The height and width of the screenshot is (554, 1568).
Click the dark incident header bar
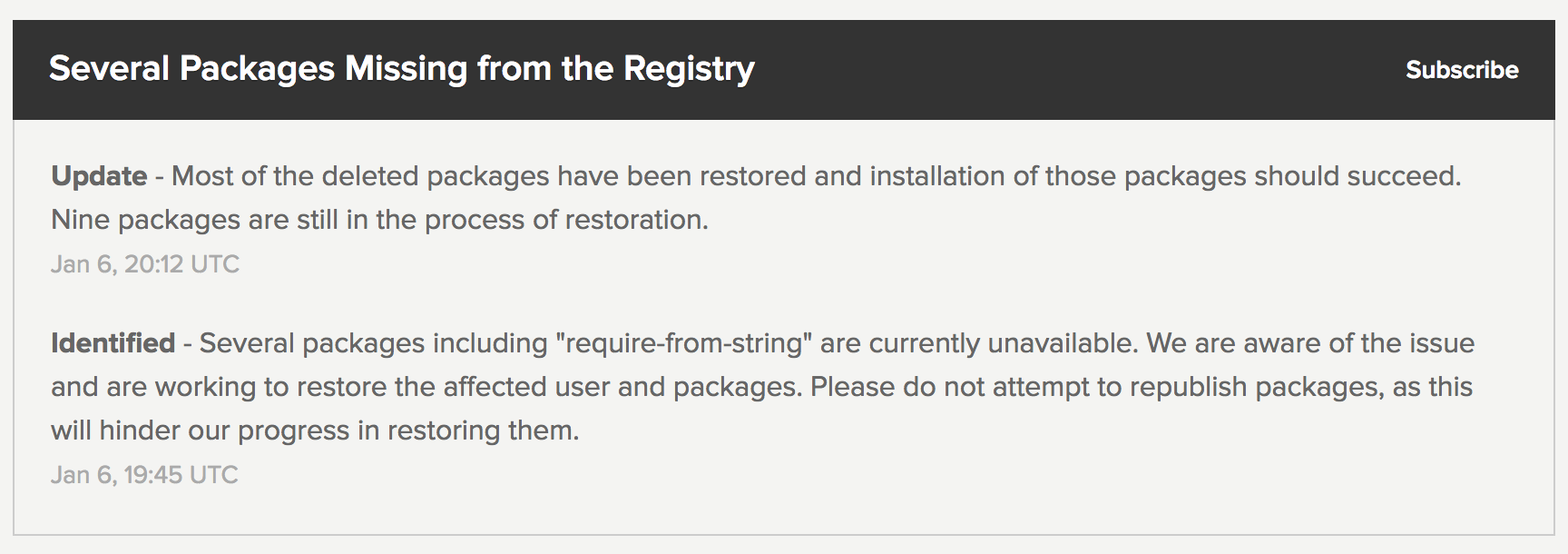pos(784,69)
